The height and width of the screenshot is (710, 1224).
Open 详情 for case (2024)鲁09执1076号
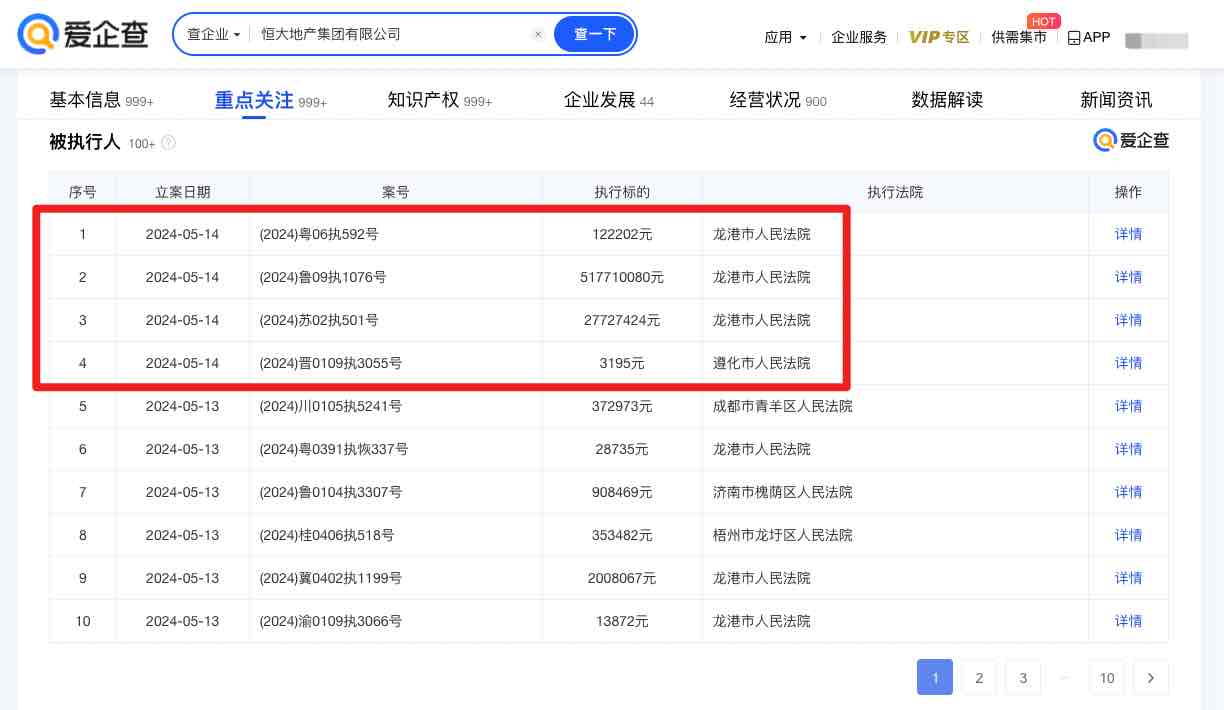click(x=1128, y=277)
